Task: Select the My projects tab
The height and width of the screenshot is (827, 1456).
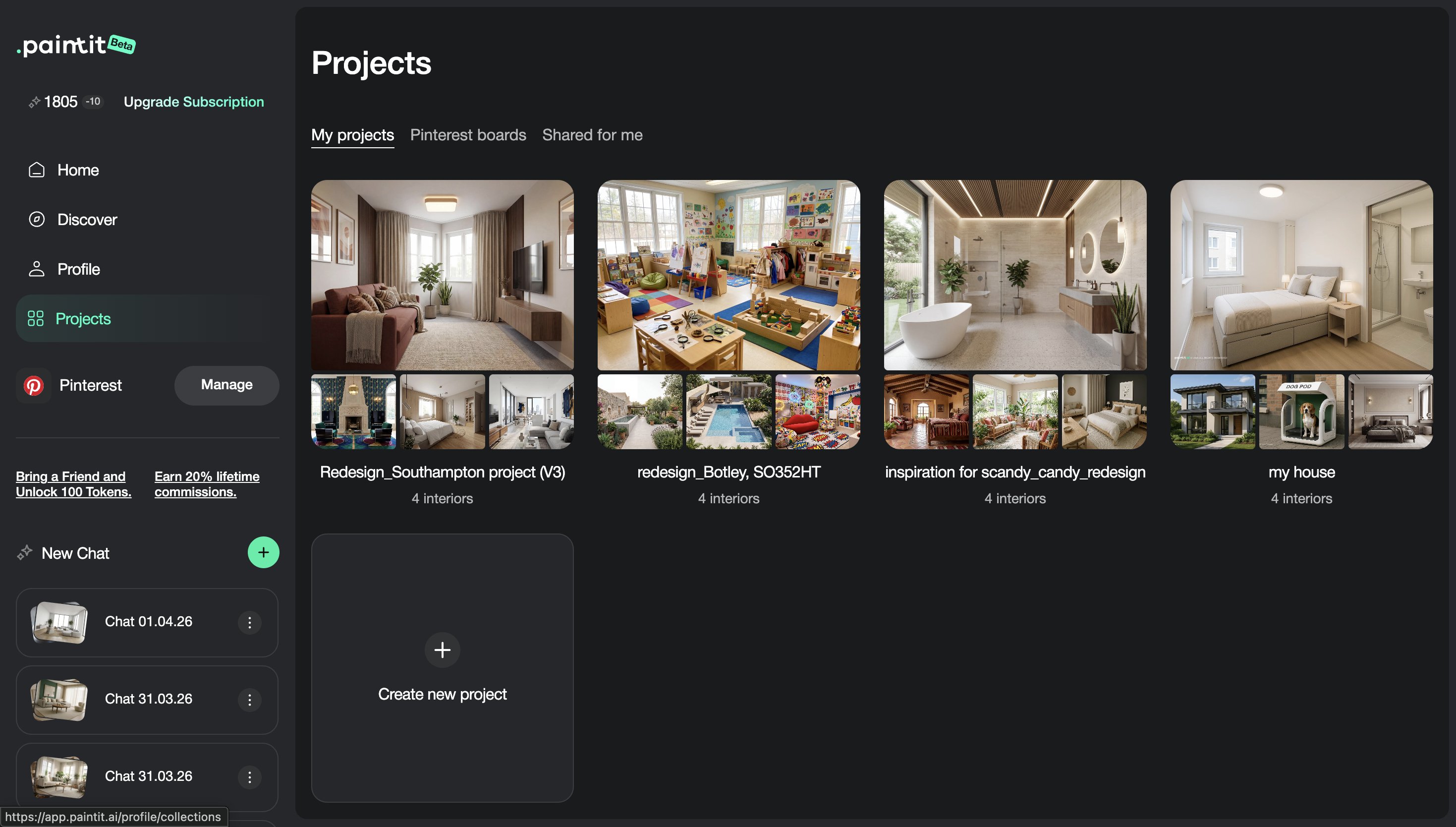Action: (352, 135)
